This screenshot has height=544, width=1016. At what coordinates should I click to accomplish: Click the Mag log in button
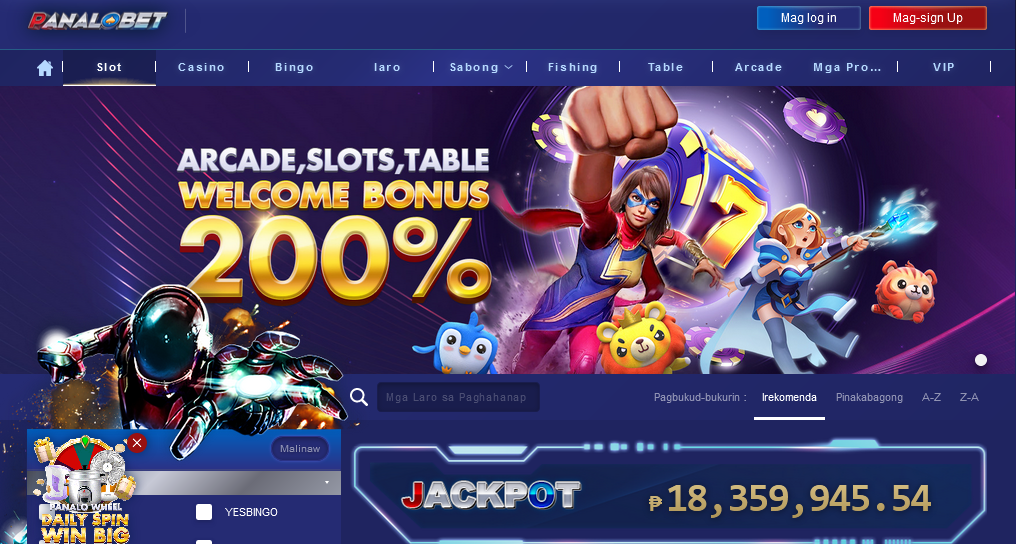pos(809,18)
